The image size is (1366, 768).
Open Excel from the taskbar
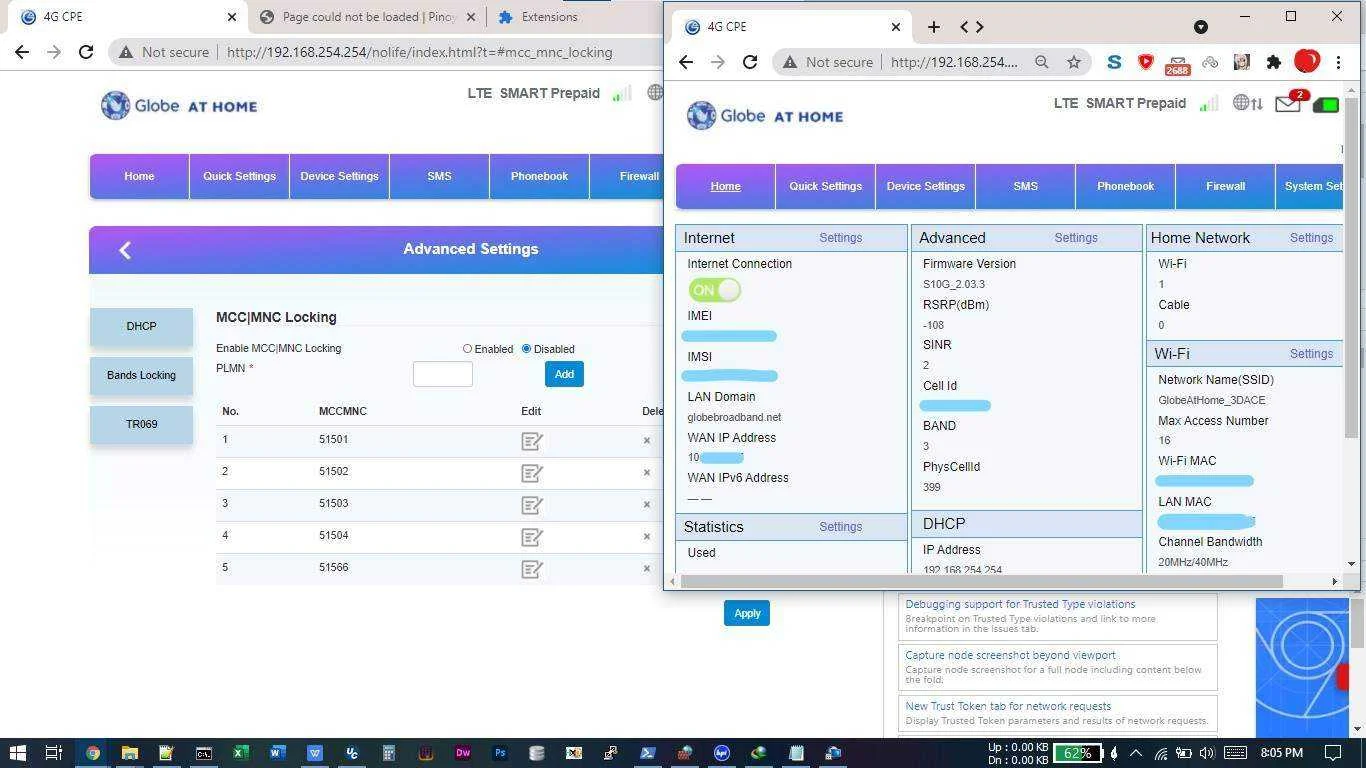tap(240, 753)
